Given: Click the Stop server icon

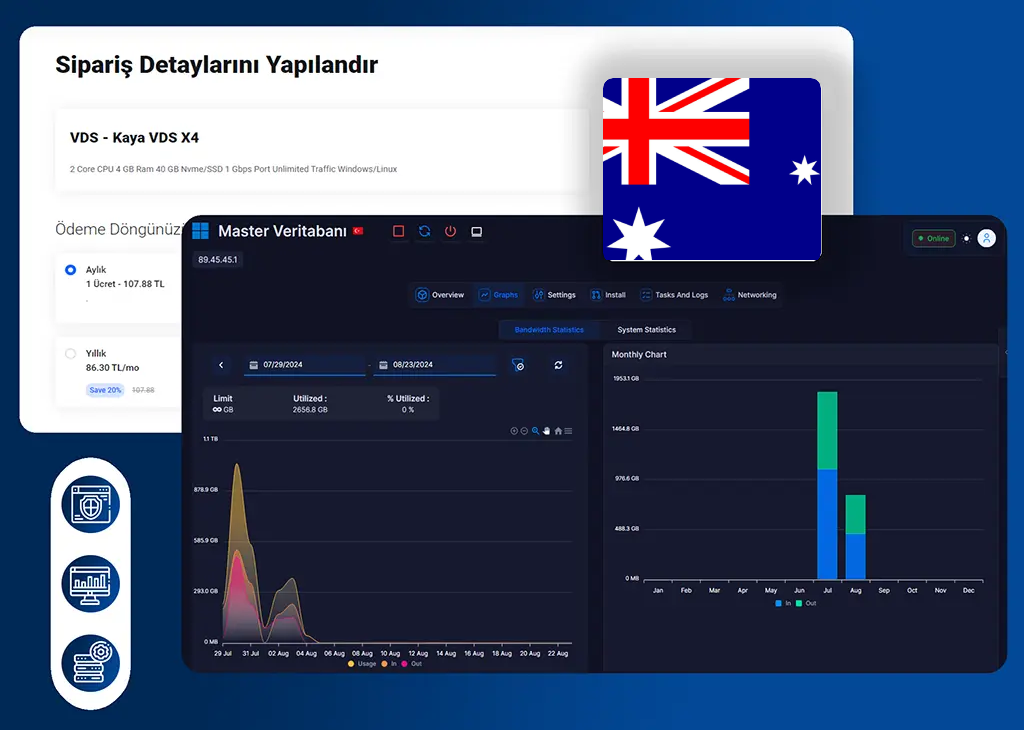Looking at the screenshot, I should (398, 231).
